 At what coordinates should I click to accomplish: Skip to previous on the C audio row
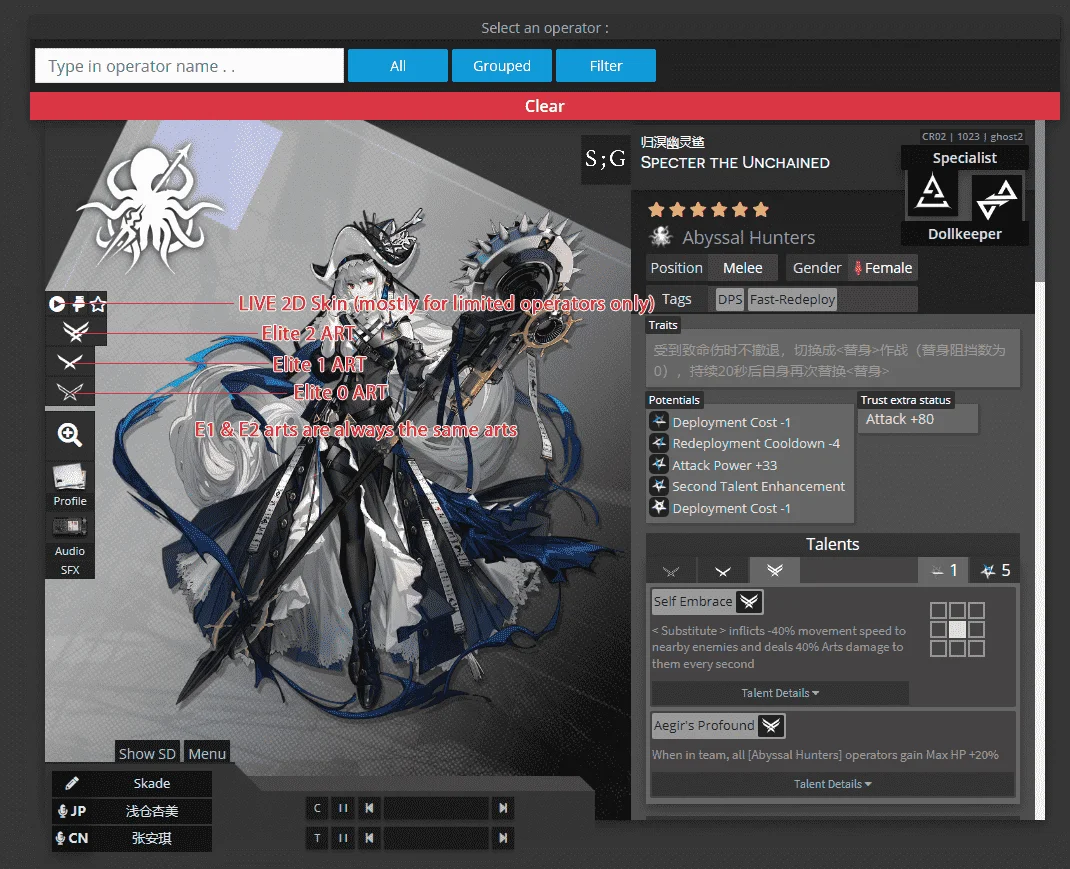click(369, 808)
